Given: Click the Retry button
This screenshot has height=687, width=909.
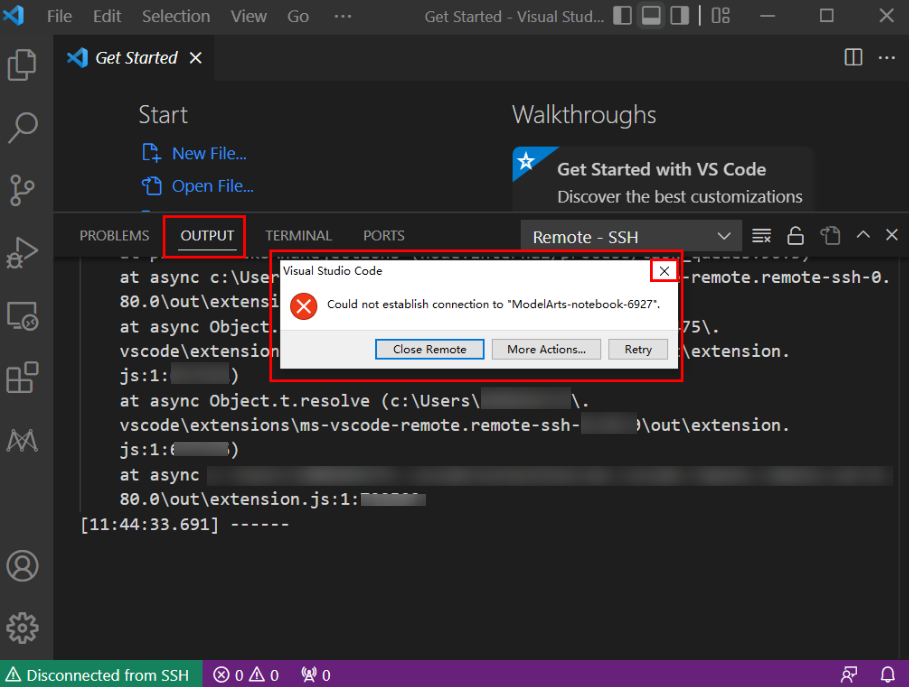Looking at the screenshot, I should (638, 350).
